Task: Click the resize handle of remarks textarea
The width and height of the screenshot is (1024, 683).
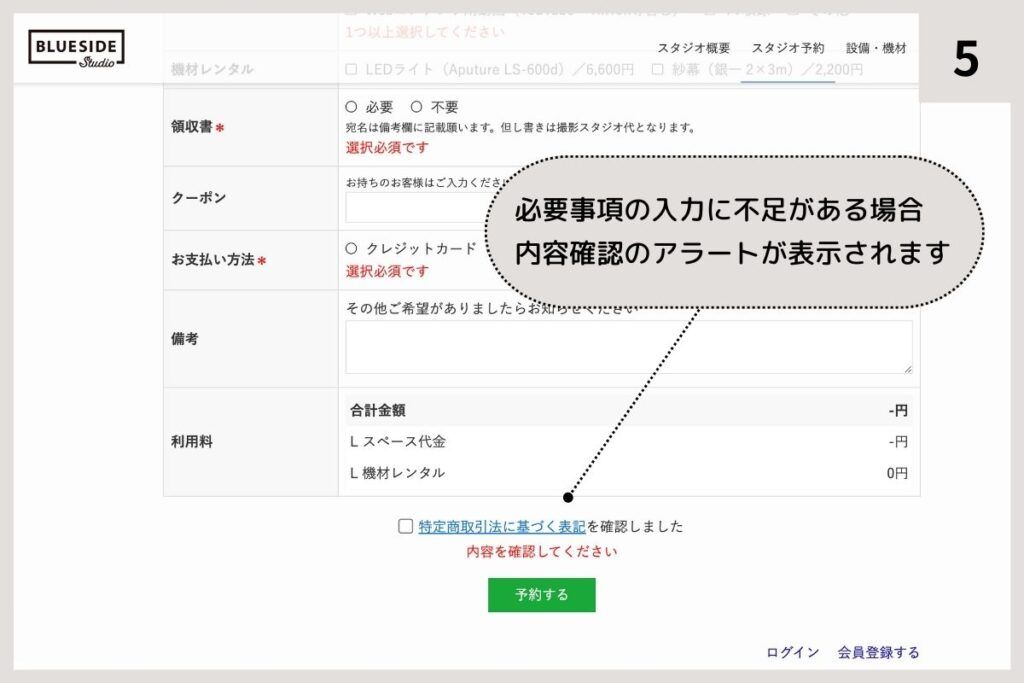Action: click(908, 369)
